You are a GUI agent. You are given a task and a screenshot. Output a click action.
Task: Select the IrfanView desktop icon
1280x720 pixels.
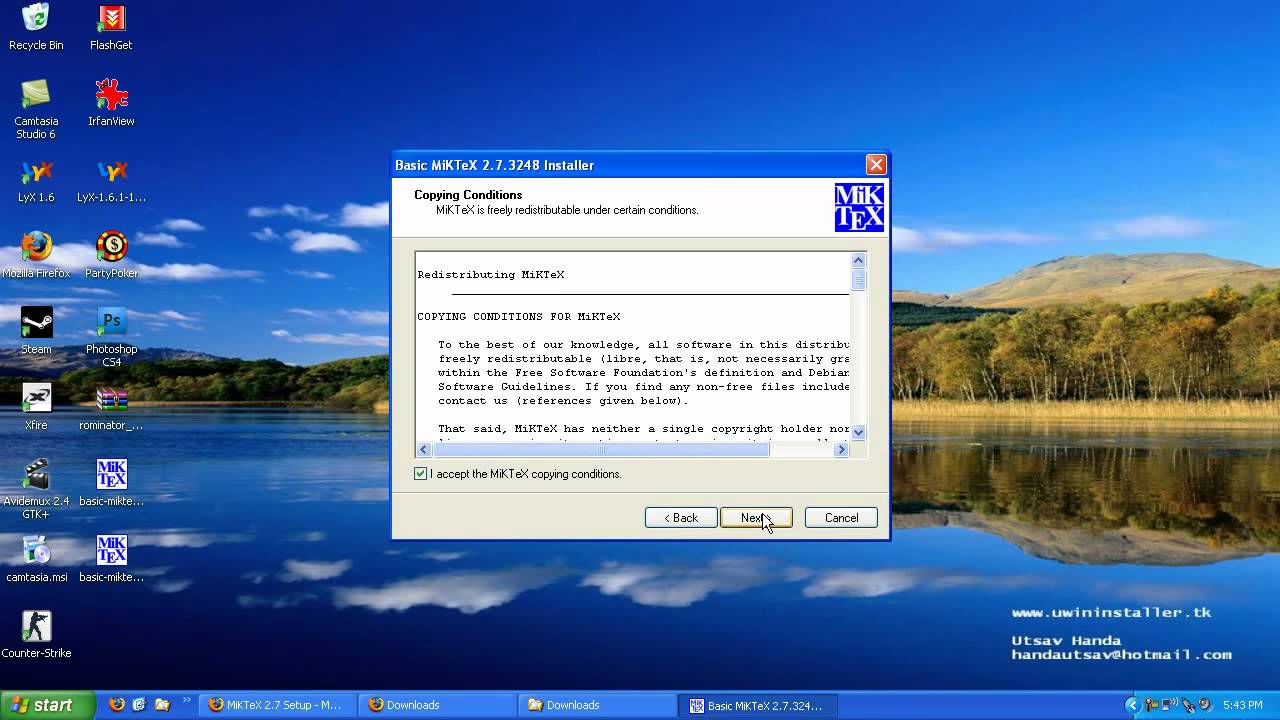[111, 103]
